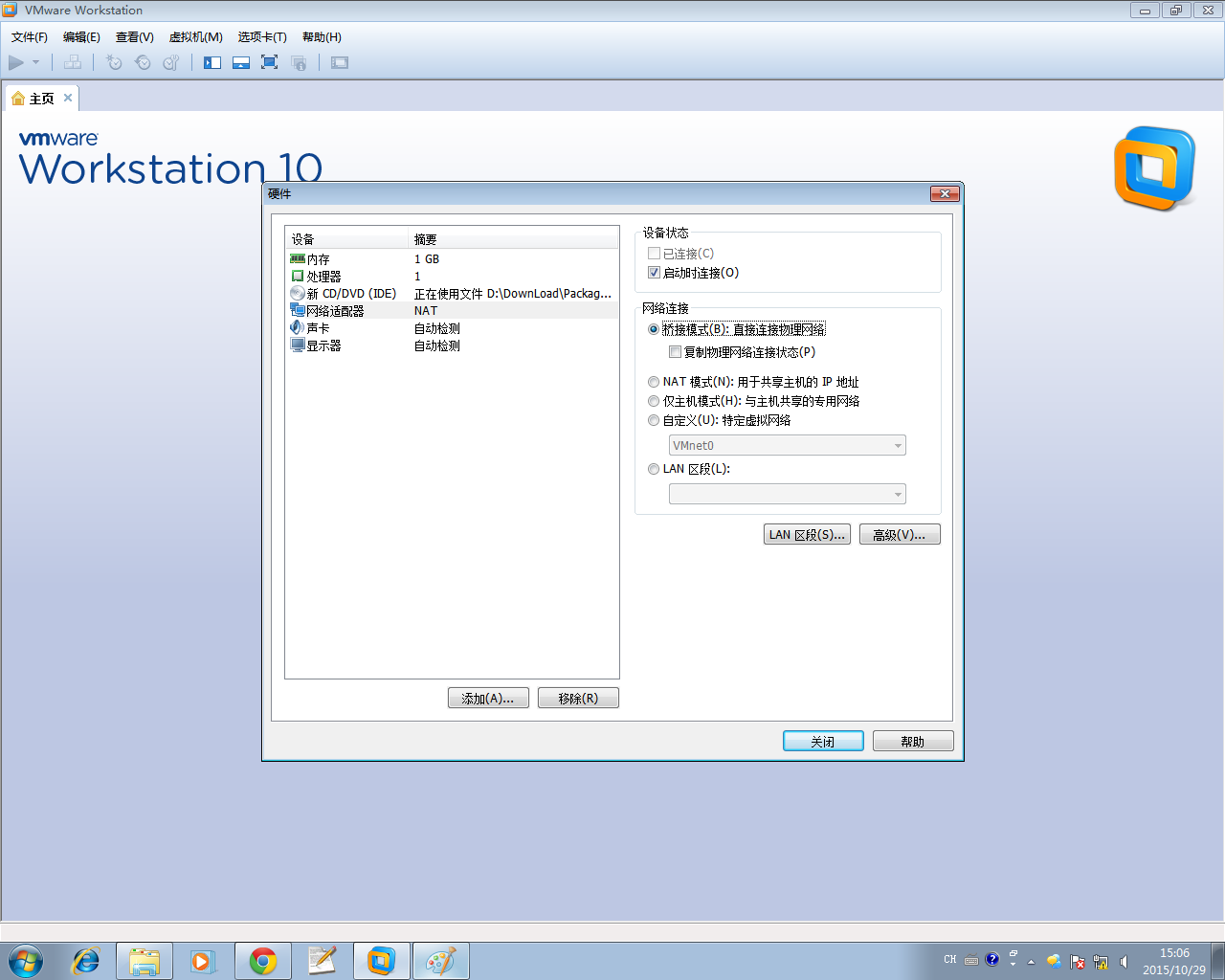
Task: Select the 新 CD/DVD (IDE) device row
Action: tap(452, 294)
